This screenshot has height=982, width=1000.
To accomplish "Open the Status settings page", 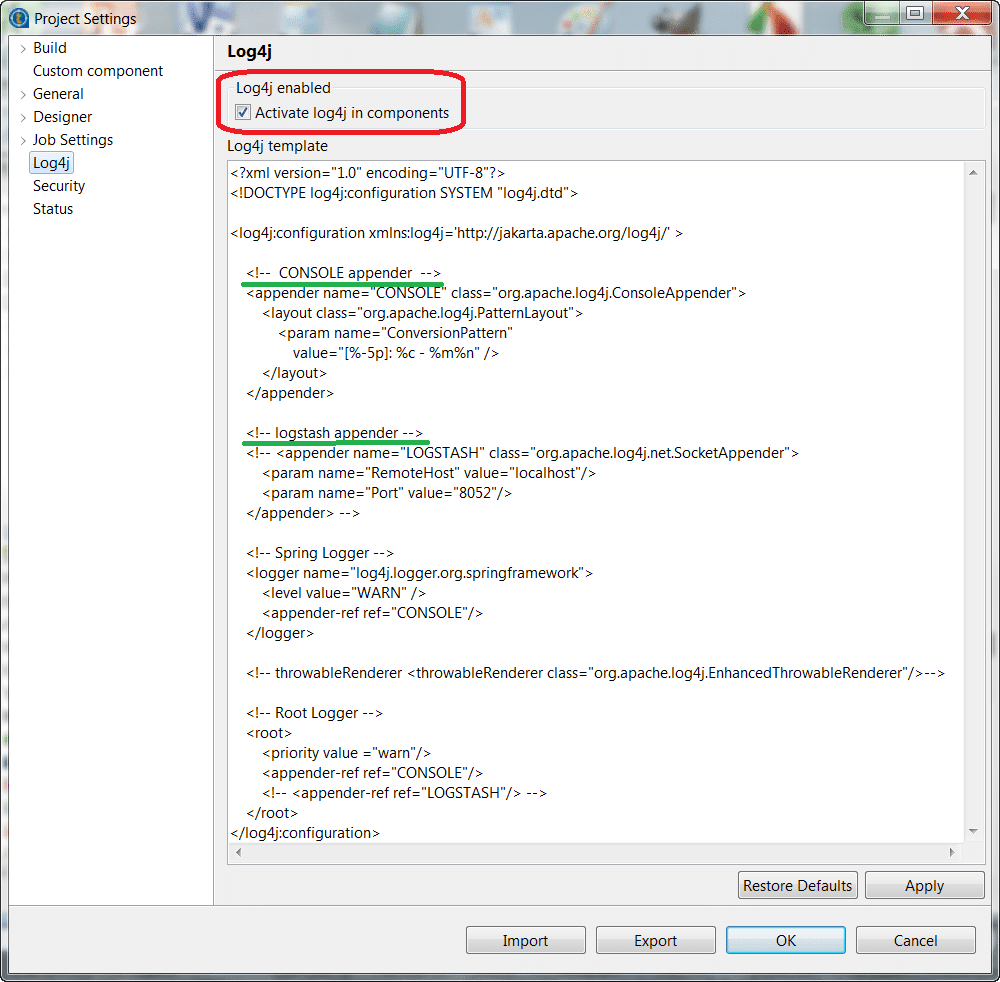I will click(x=51, y=208).
